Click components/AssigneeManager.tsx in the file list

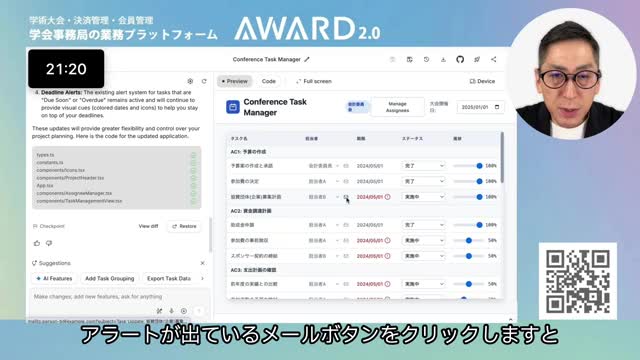[x=74, y=193]
